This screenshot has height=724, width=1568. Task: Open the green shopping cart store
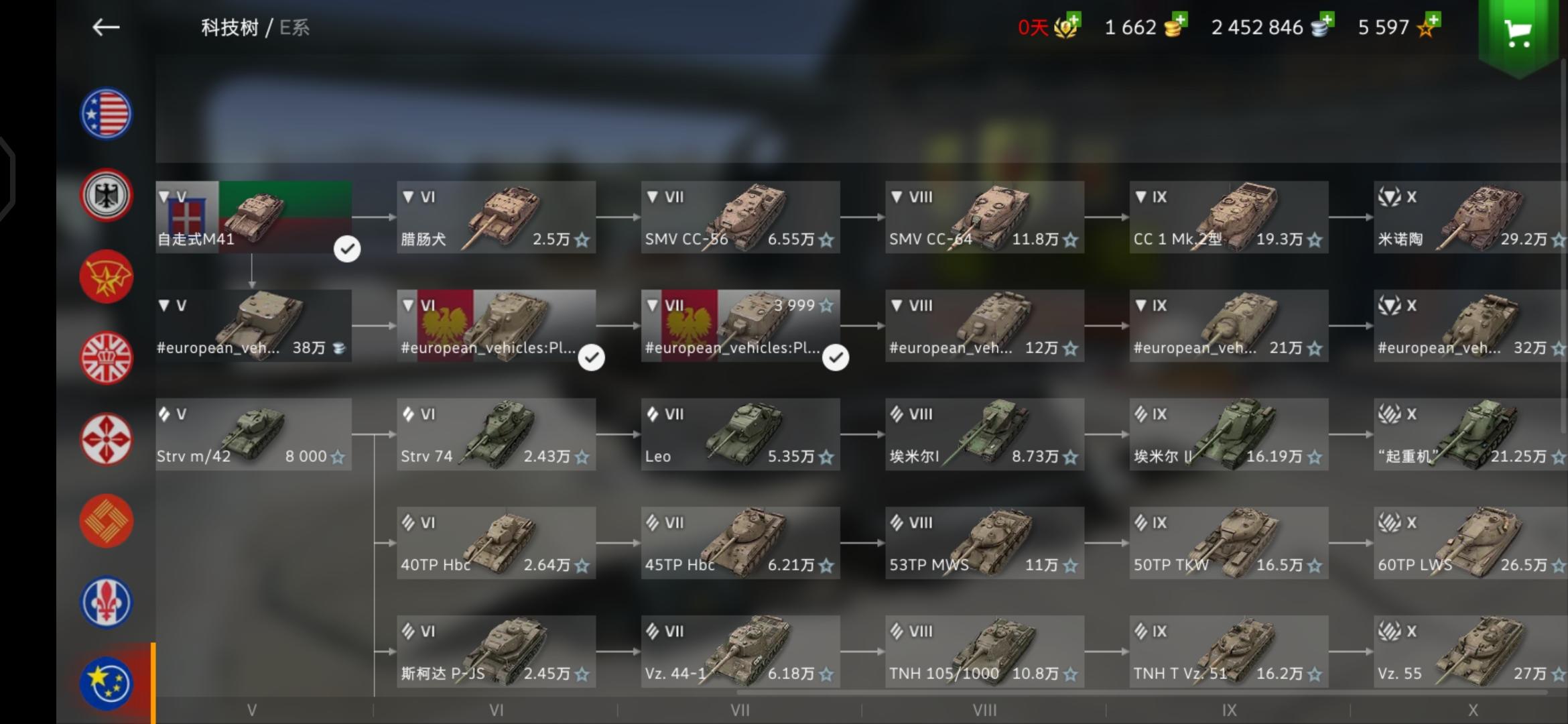pos(1518,34)
